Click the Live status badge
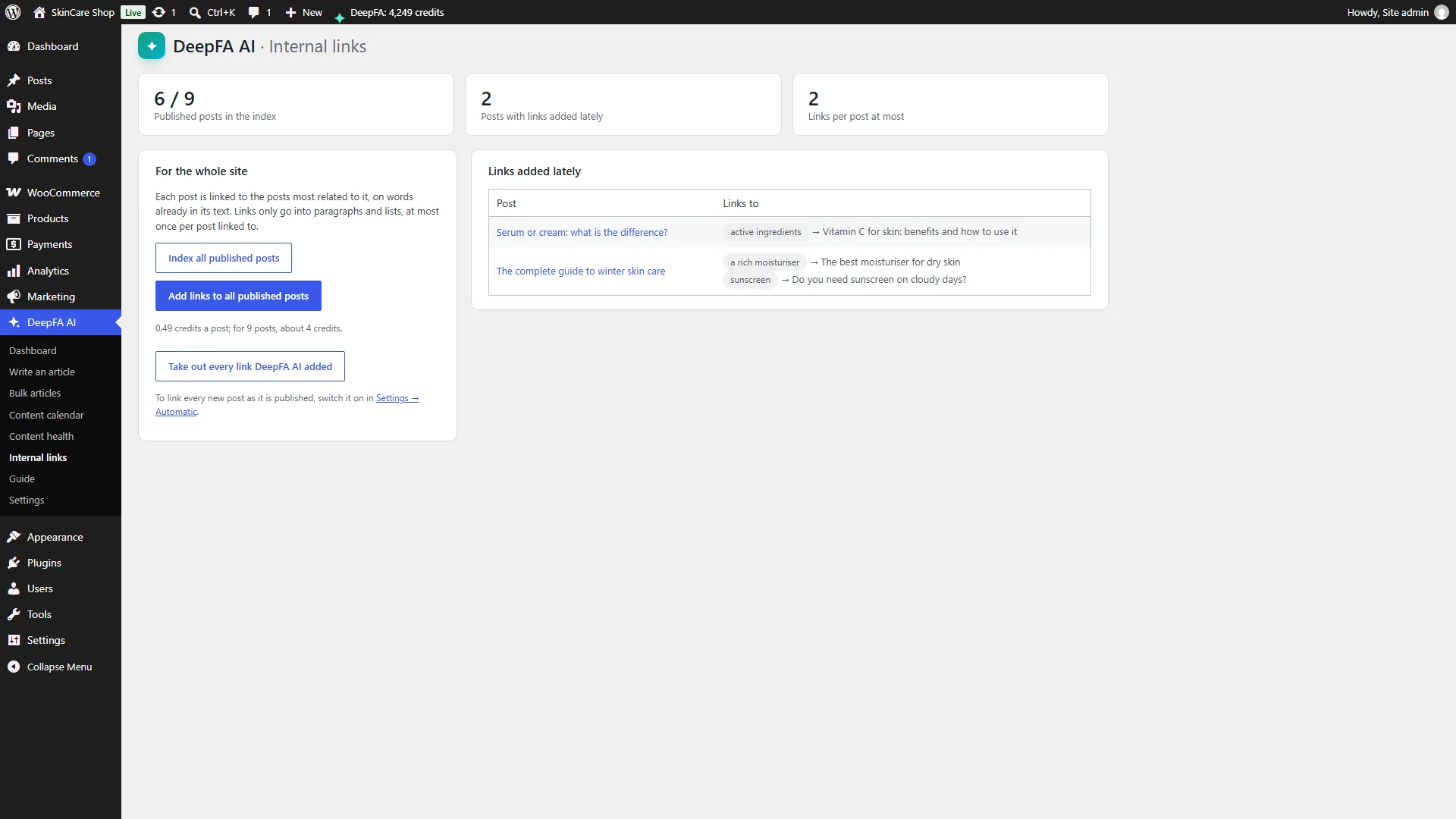 point(133,12)
